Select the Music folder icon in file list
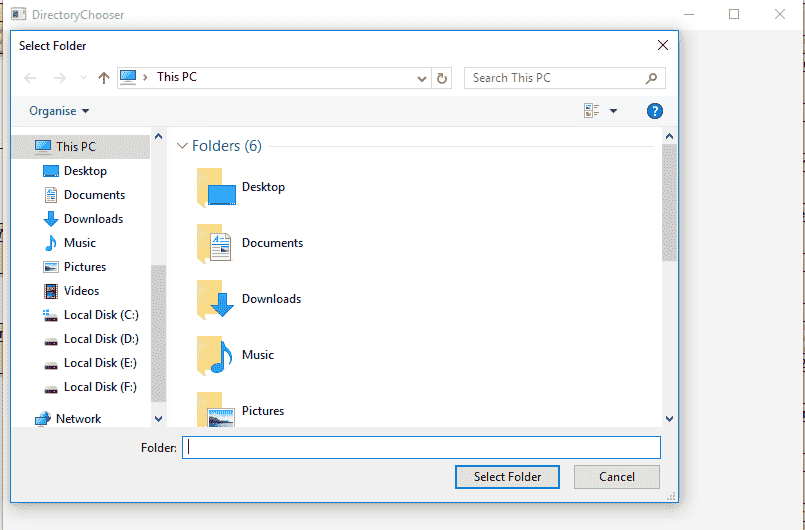This screenshot has height=530, width=805. pos(216,355)
